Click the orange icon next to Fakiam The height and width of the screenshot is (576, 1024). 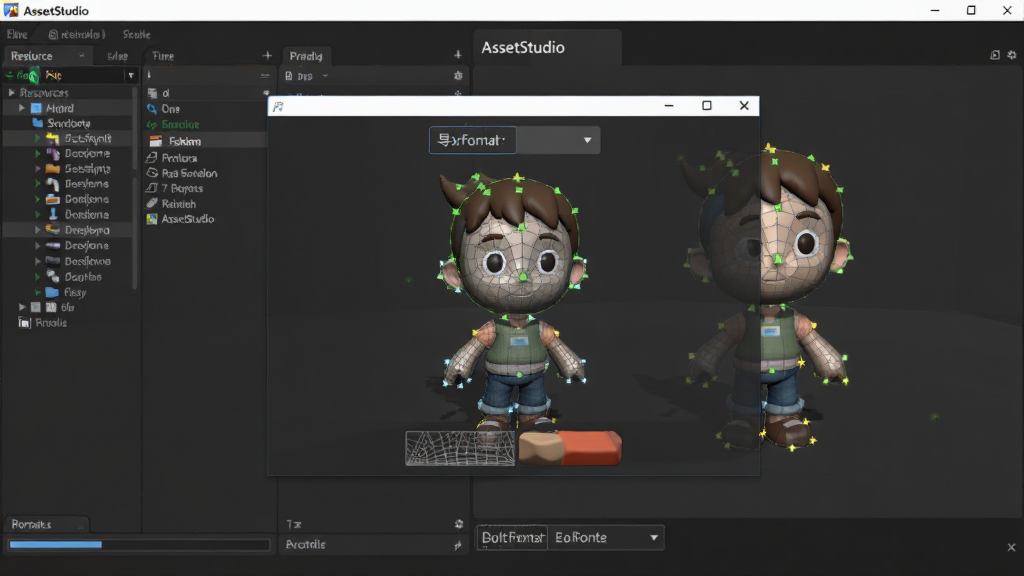pyautogui.click(x=155, y=141)
